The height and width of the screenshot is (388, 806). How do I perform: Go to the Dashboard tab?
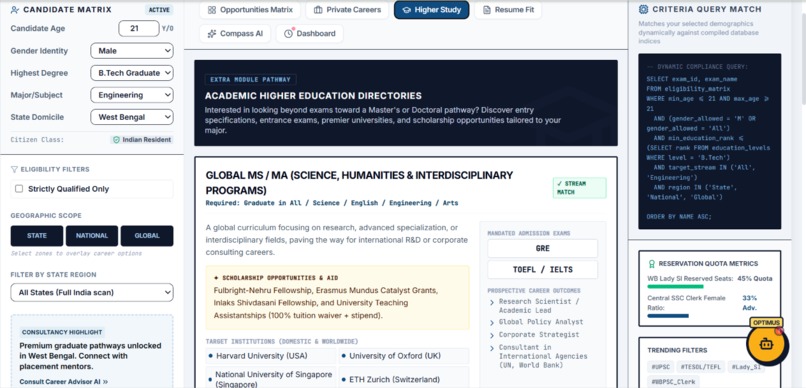tap(309, 33)
